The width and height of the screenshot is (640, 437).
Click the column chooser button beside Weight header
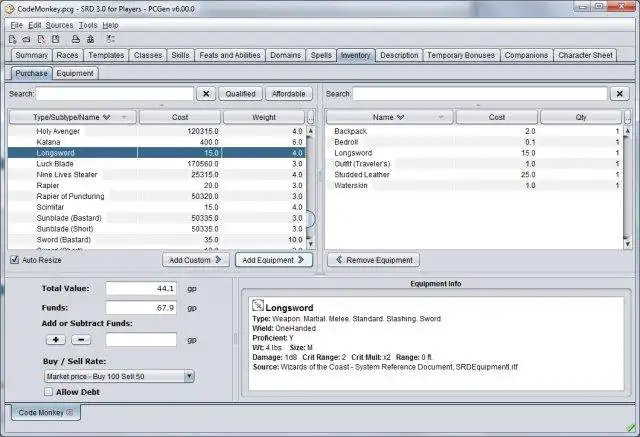click(311, 117)
